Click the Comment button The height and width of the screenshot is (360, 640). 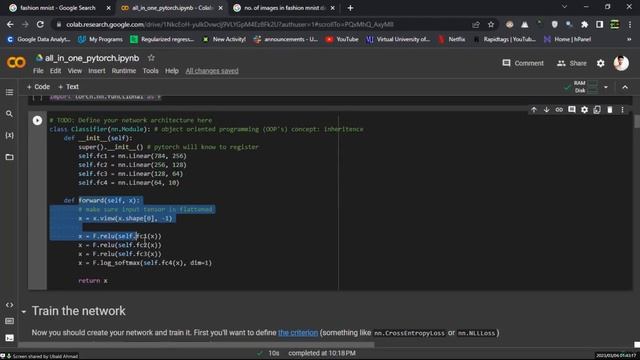pos(523,63)
